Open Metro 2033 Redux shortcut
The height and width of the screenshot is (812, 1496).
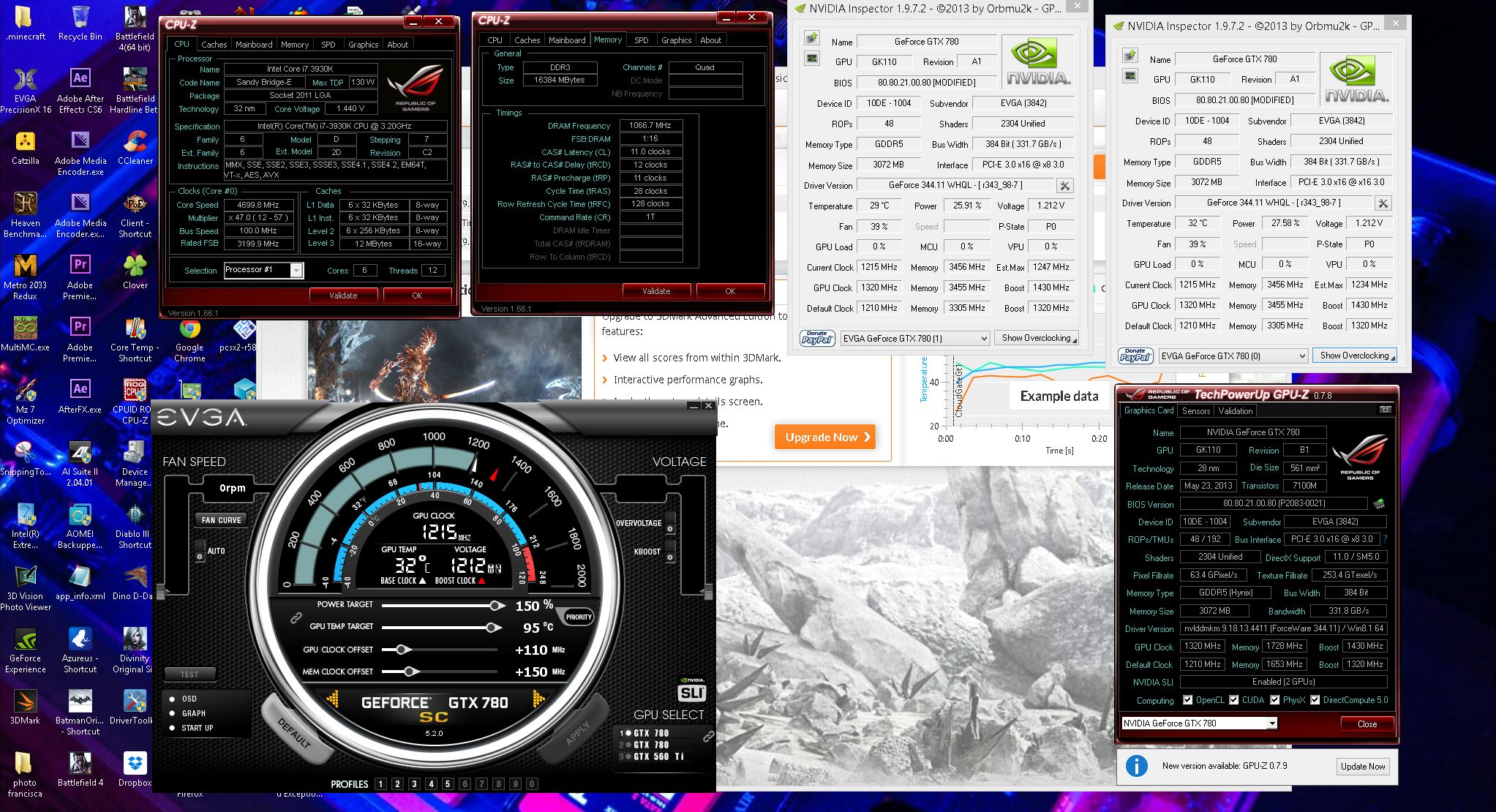[x=26, y=277]
